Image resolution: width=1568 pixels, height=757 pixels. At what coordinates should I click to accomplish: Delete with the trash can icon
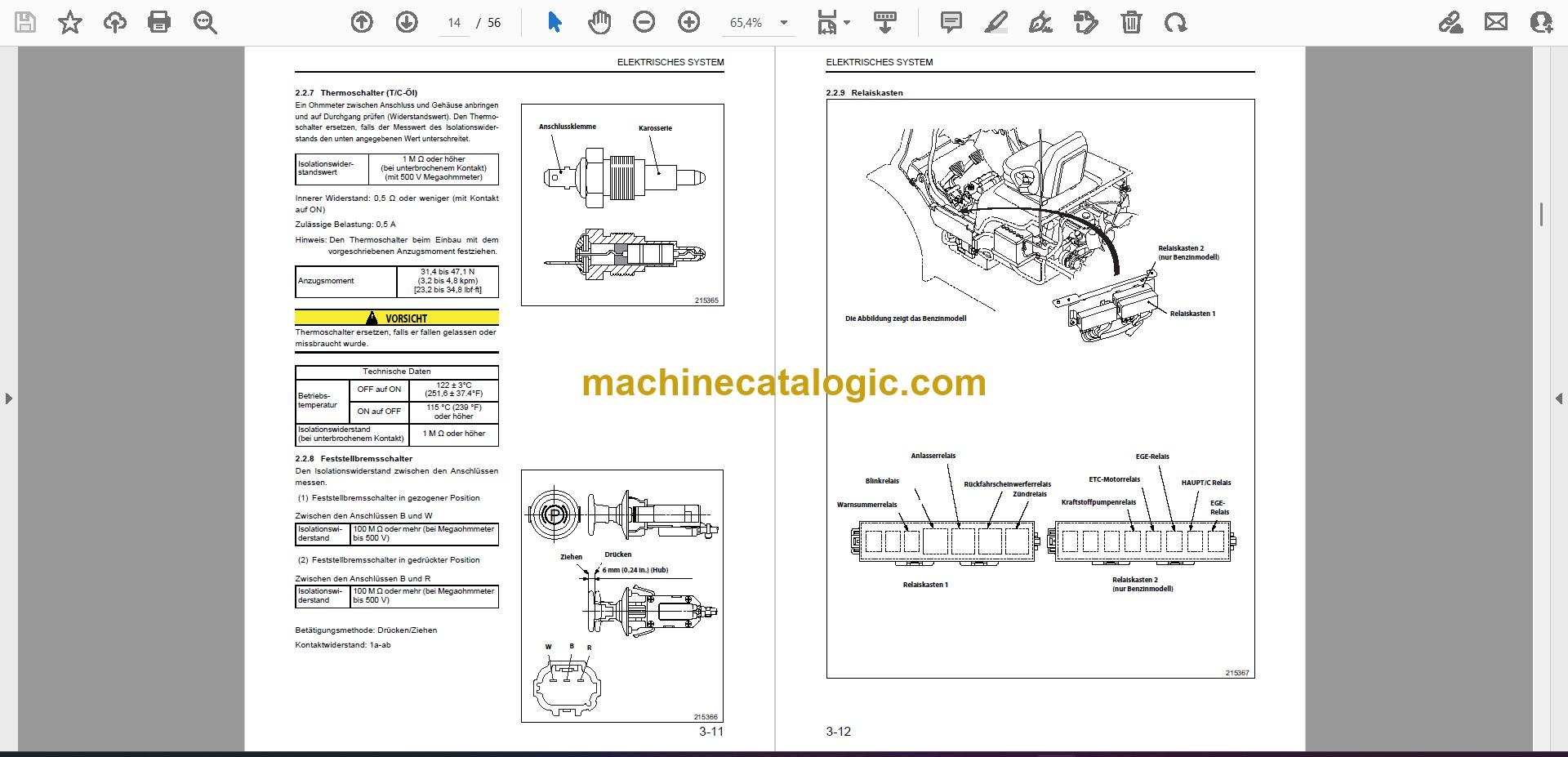coord(1131,22)
